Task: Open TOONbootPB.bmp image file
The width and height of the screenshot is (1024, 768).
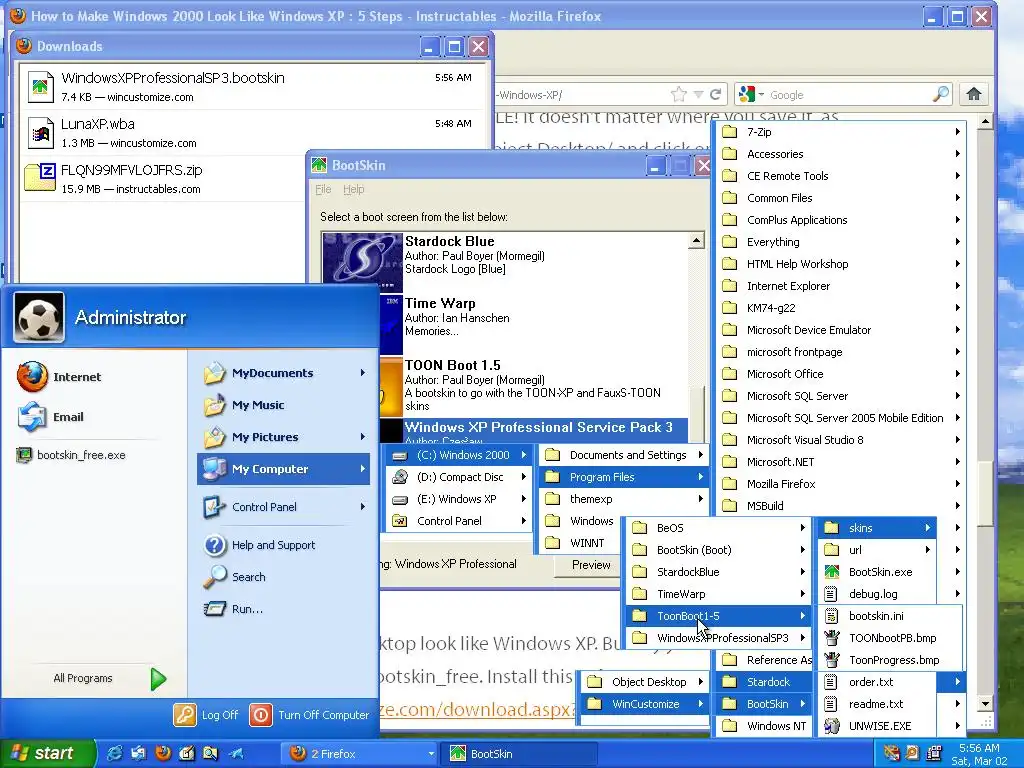Action: [890, 638]
